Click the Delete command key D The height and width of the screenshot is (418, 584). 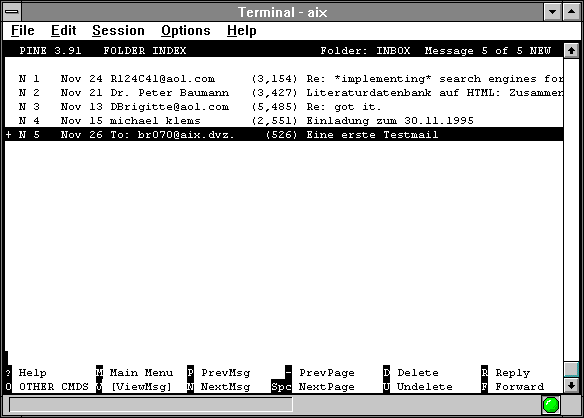386,372
